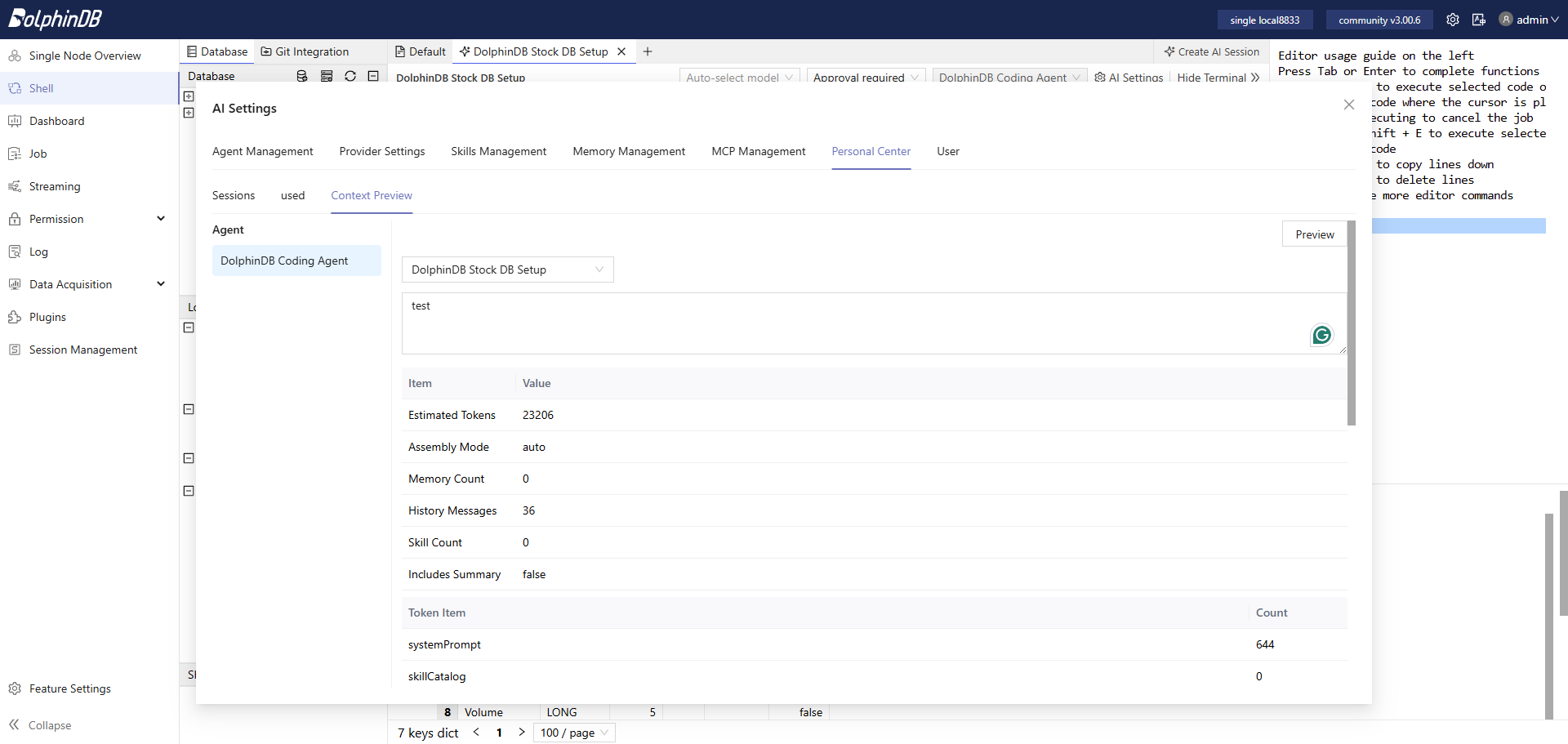
Task: Click the Job sidebar icon
Action: [15, 154]
